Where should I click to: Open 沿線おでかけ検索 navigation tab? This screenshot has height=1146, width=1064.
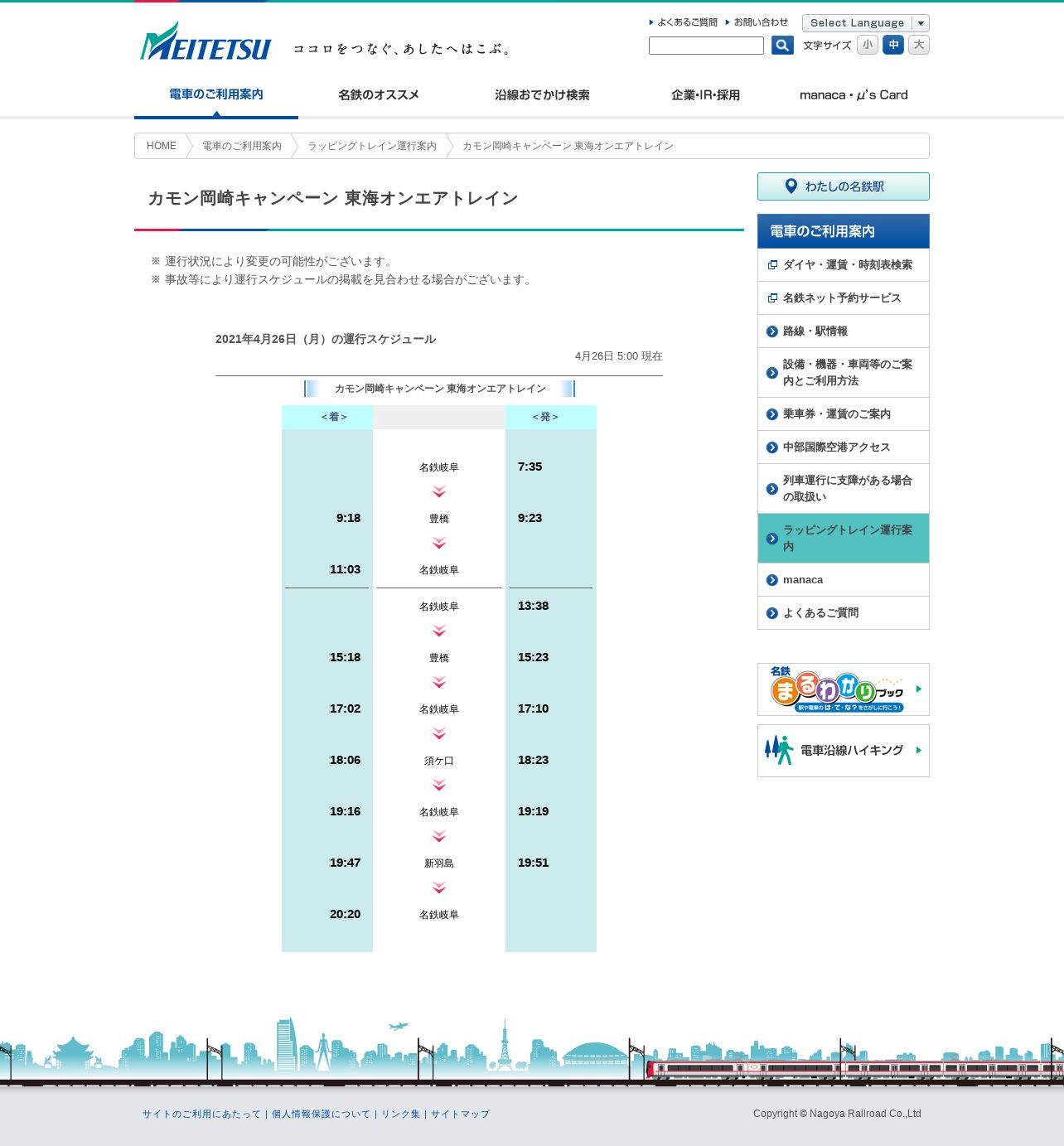(x=542, y=95)
